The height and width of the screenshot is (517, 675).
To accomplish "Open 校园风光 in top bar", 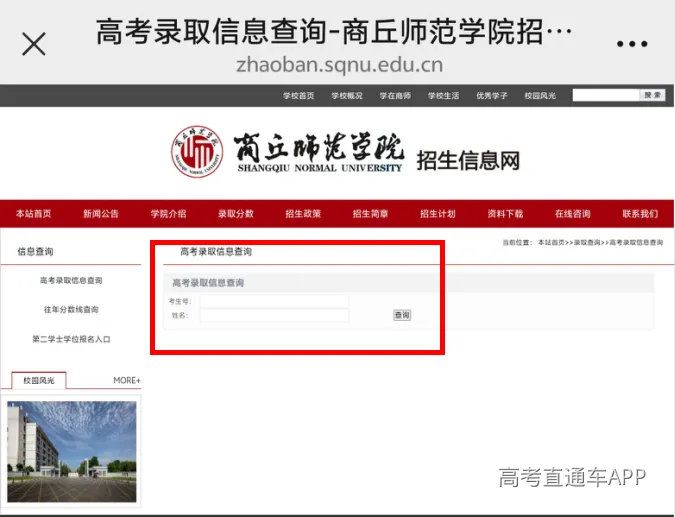I will (540, 96).
